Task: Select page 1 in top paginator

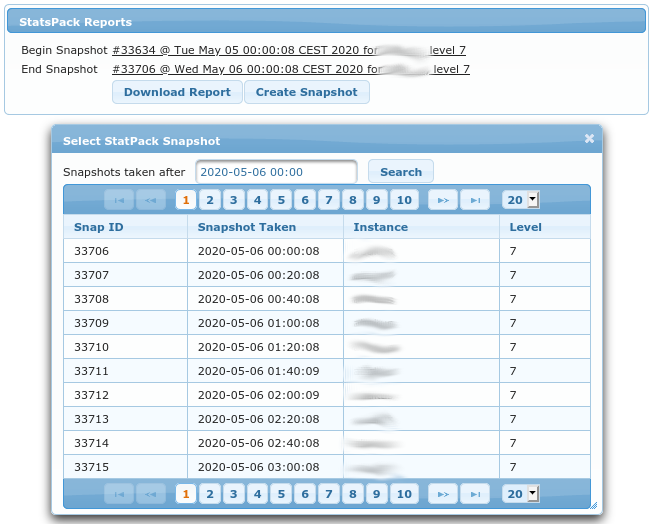Action: [186, 200]
